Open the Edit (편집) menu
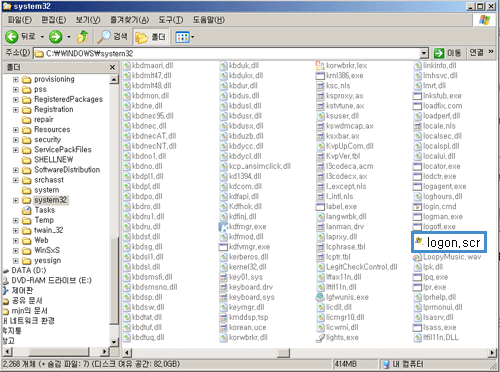The height and width of the screenshot is (372, 500). pyautogui.click(x=54, y=20)
